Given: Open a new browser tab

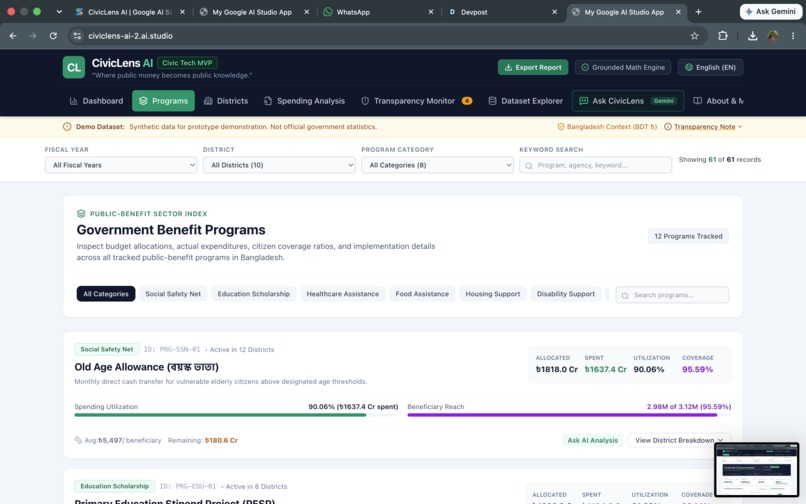Looking at the screenshot, I should 698,12.
